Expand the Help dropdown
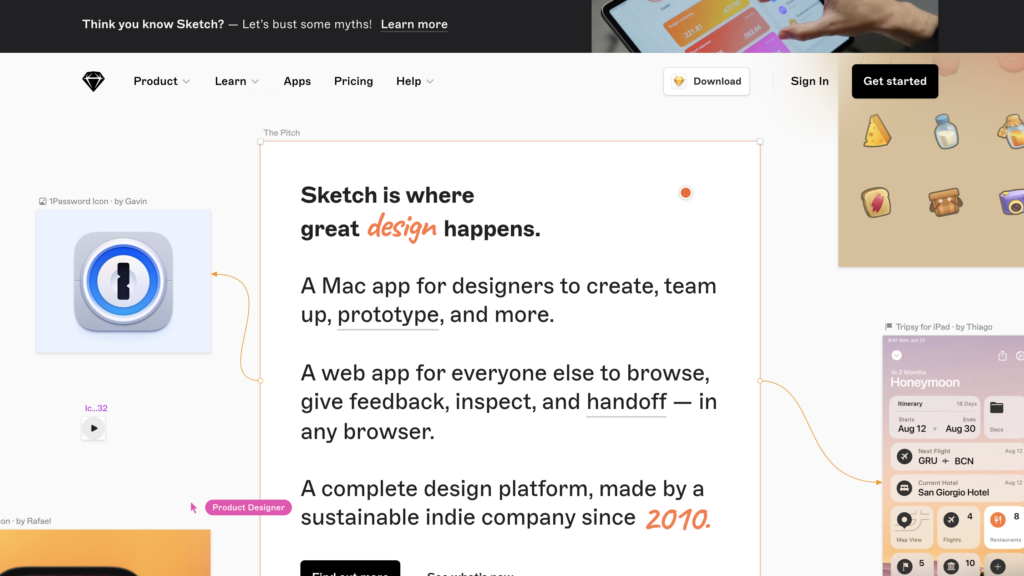Image resolution: width=1024 pixels, height=576 pixels. point(415,81)
